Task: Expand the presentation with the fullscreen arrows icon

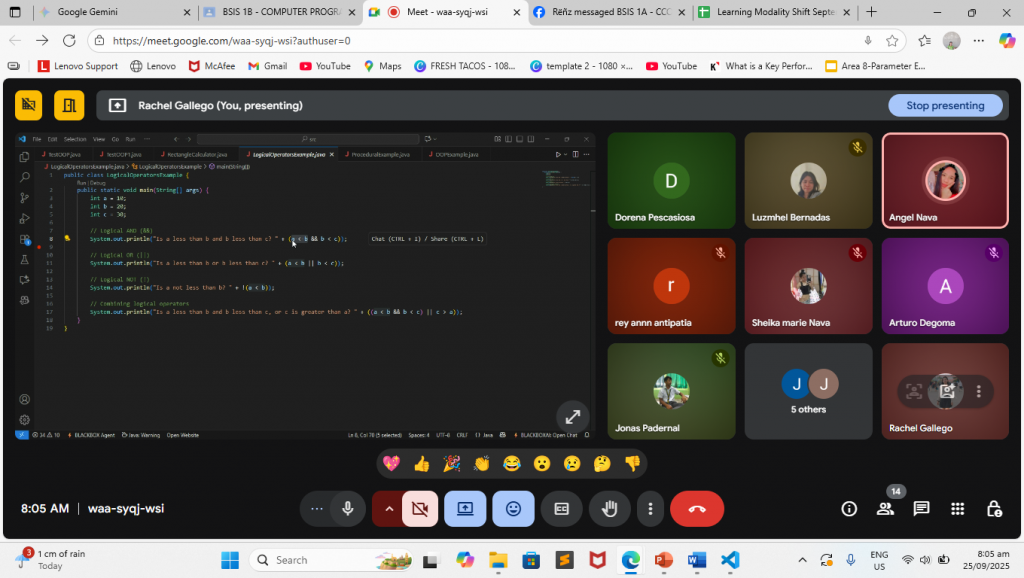Action: [x=572, y=417]
